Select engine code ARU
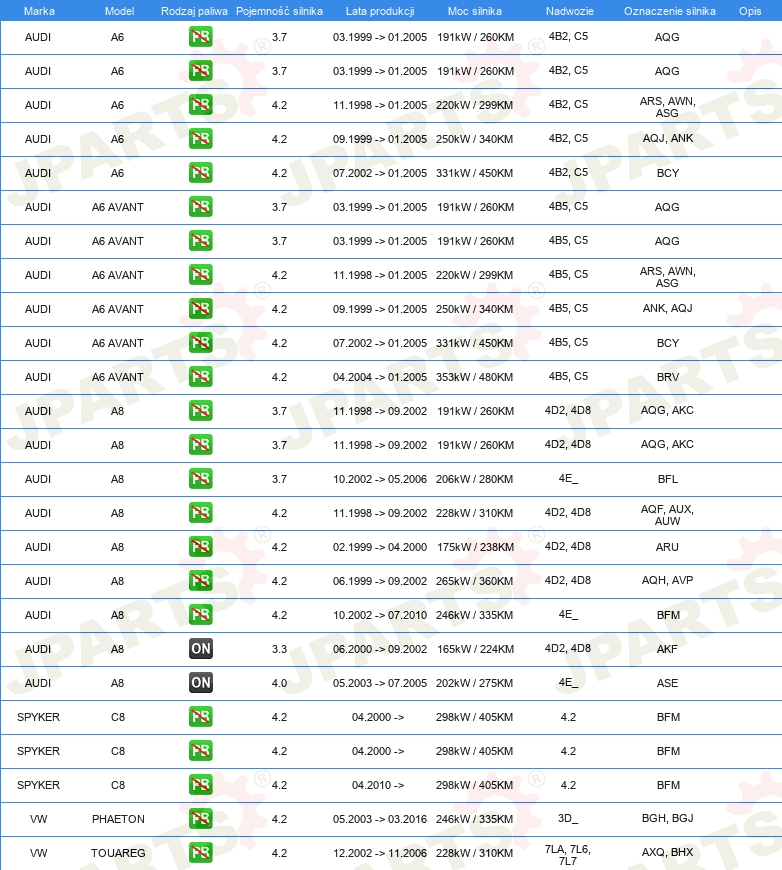Image resolution: width=782 pixels, height=870 pixels. (x=667, y=547)
